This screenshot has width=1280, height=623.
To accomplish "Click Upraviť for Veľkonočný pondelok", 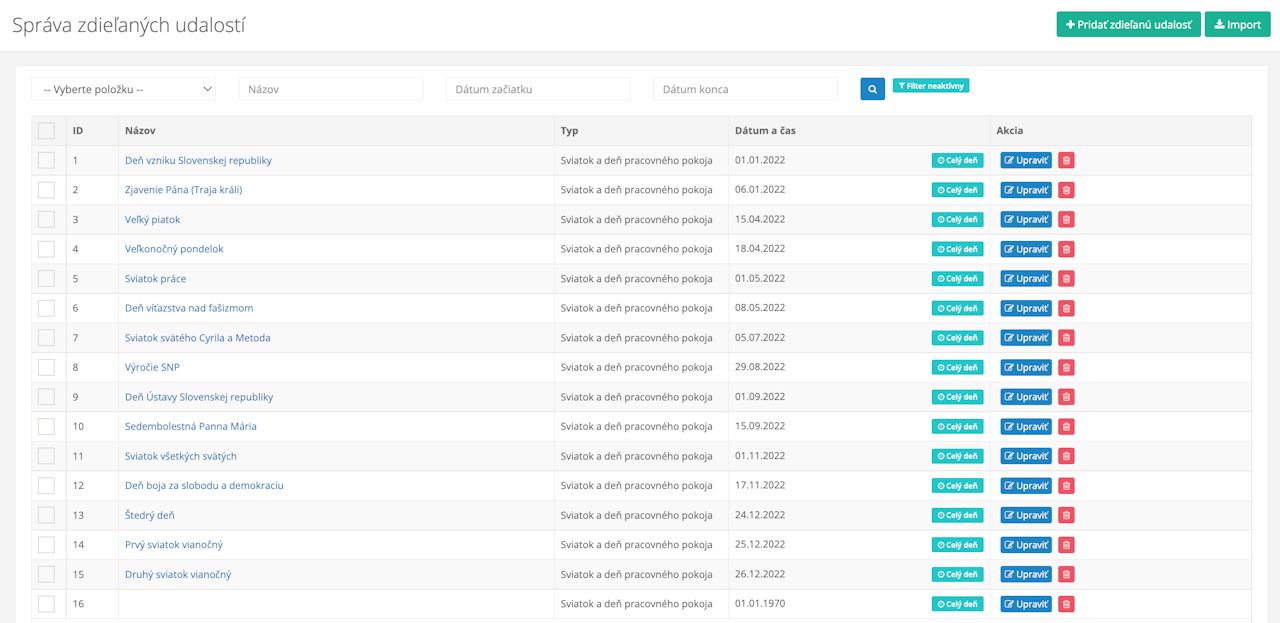I will (1026, 249).
